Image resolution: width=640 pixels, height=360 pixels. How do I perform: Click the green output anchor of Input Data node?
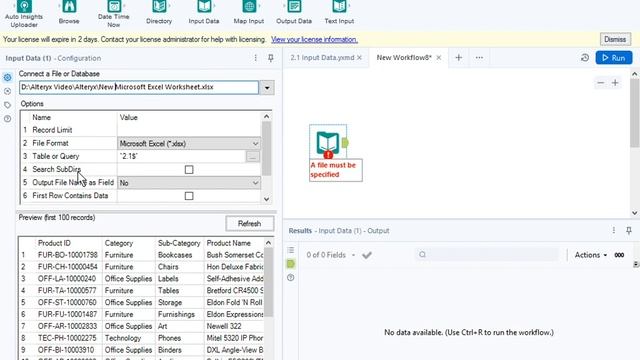click(x=345, y=143)
